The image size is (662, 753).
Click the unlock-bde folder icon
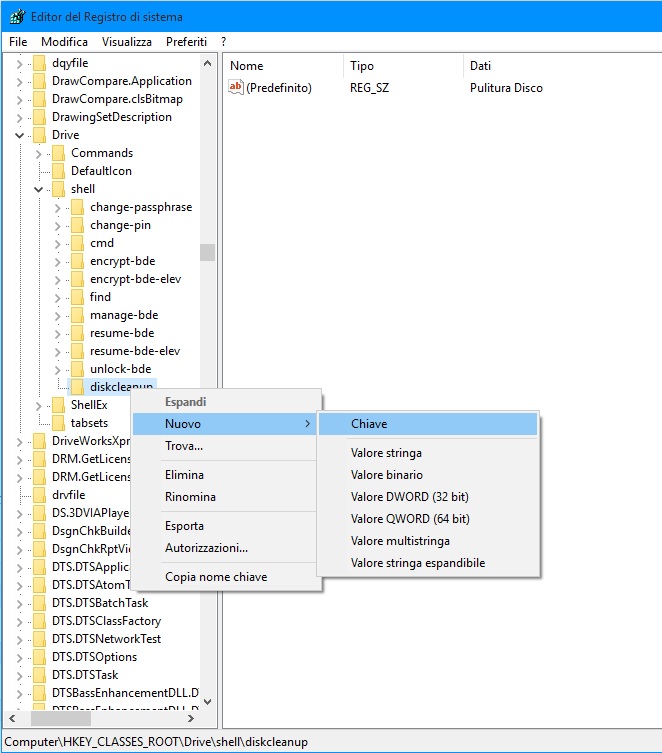[77, 369]
